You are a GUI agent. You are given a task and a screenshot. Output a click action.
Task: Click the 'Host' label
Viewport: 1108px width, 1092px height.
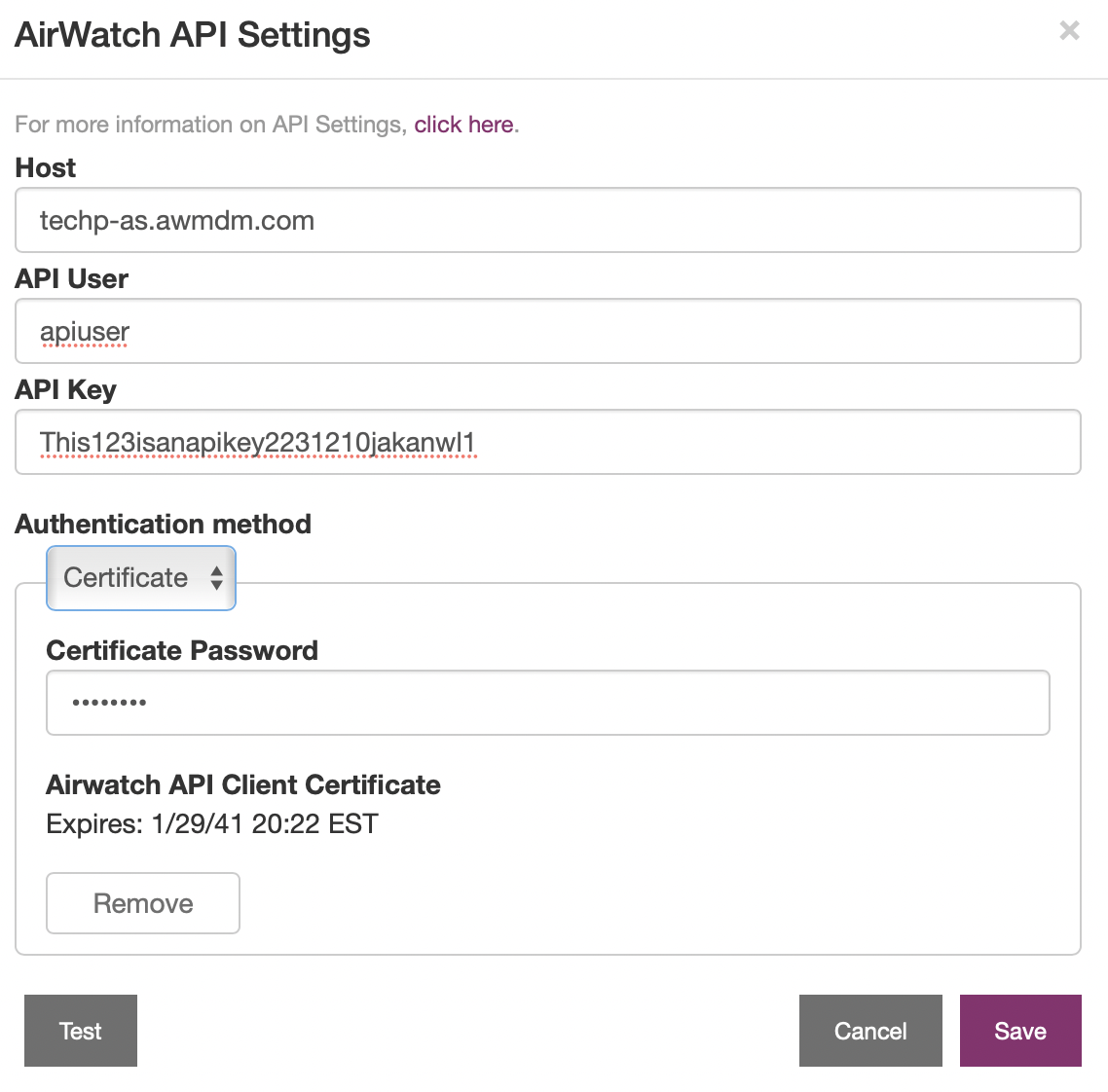tap(45, 168)
